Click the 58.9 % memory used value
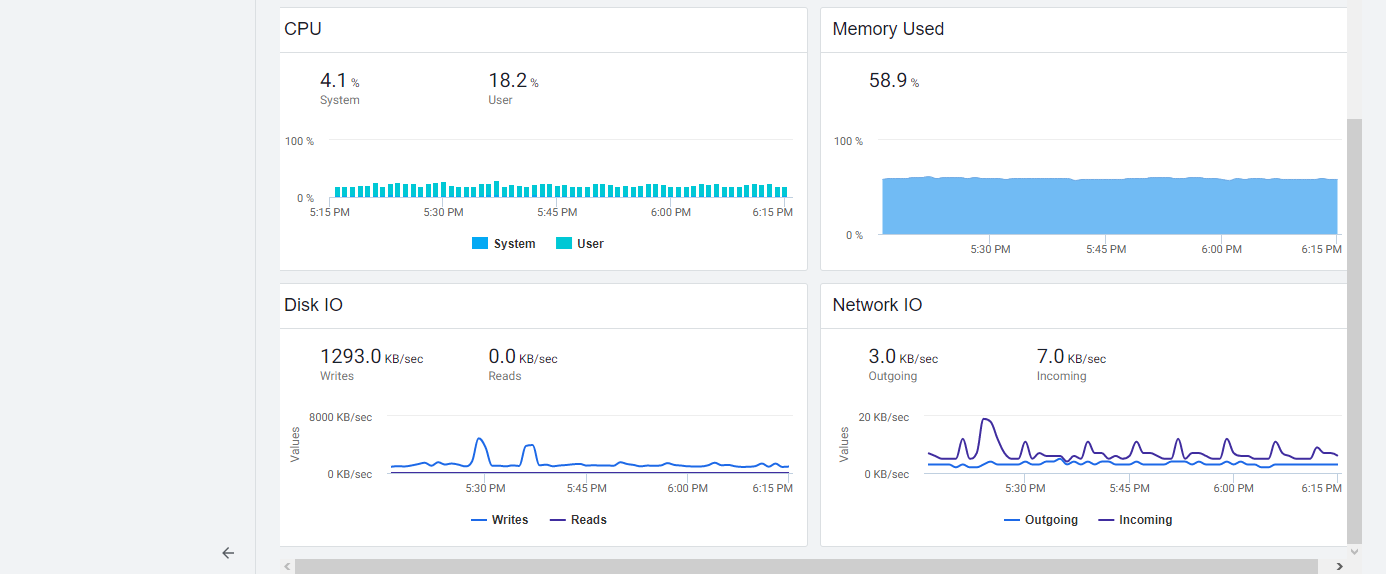 (894, 80)
